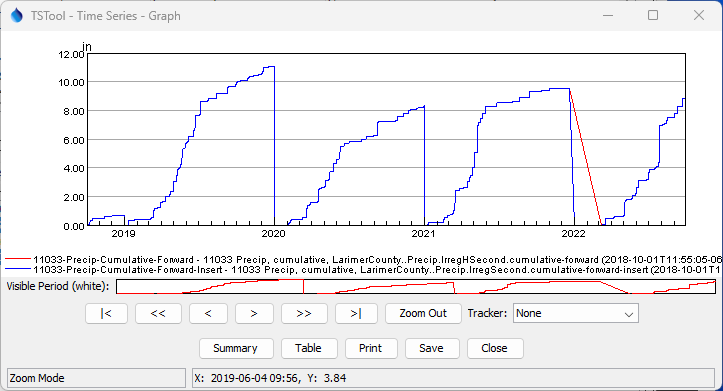Close the window using the title bar X

[699, 16]
